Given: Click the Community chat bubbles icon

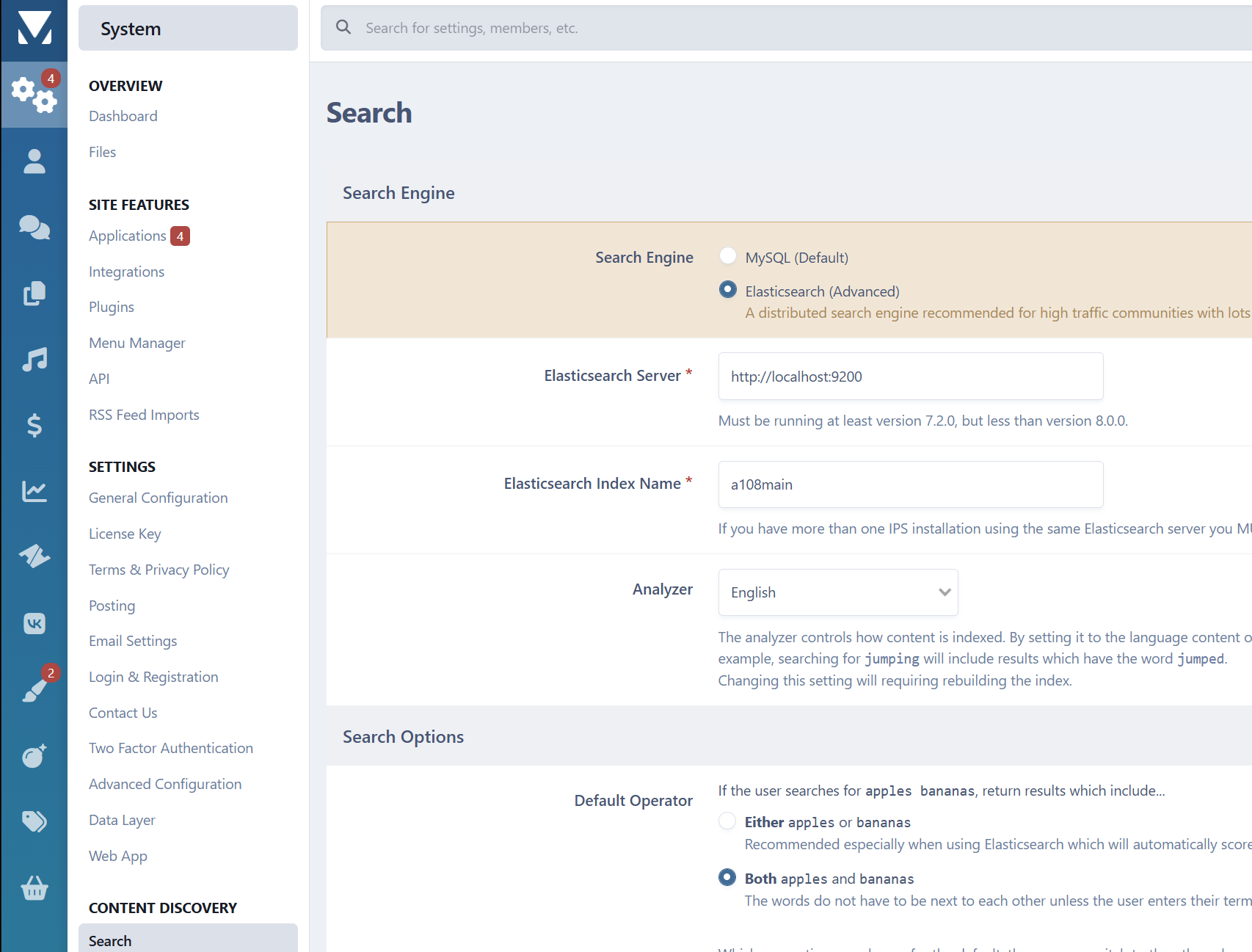Looking at the screenshot, I should click(34, 228).
